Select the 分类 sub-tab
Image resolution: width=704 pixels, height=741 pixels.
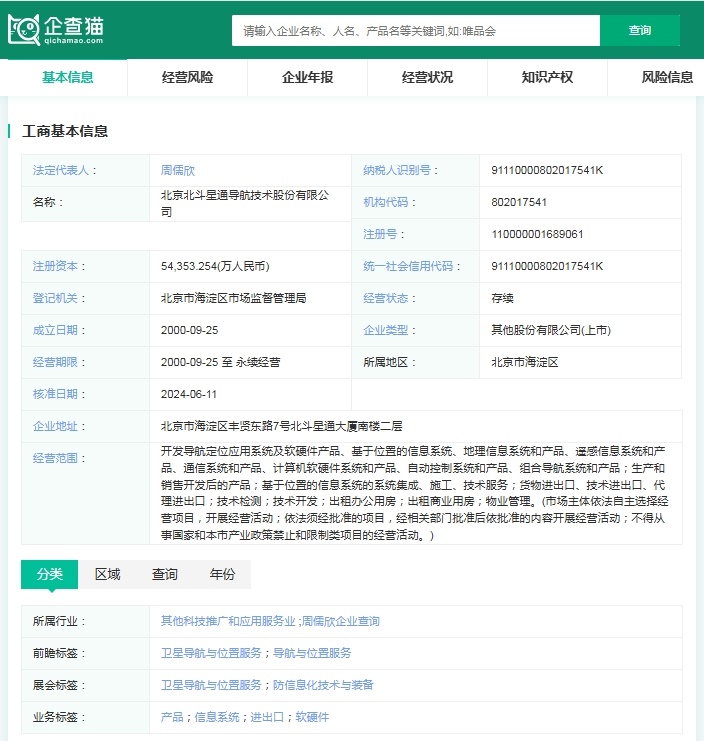pyautogui.click(x=50, y=574)
